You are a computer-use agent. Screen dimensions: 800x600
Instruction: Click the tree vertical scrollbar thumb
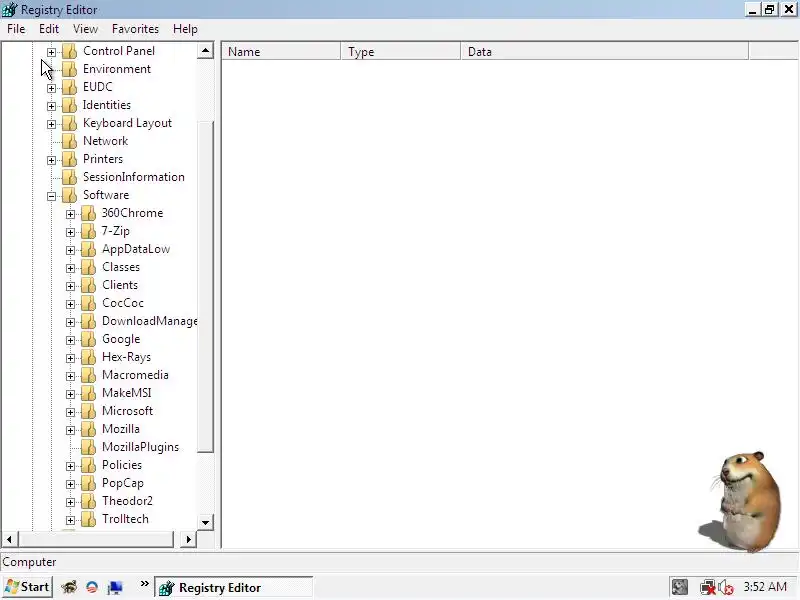click(x=205, y=287)
